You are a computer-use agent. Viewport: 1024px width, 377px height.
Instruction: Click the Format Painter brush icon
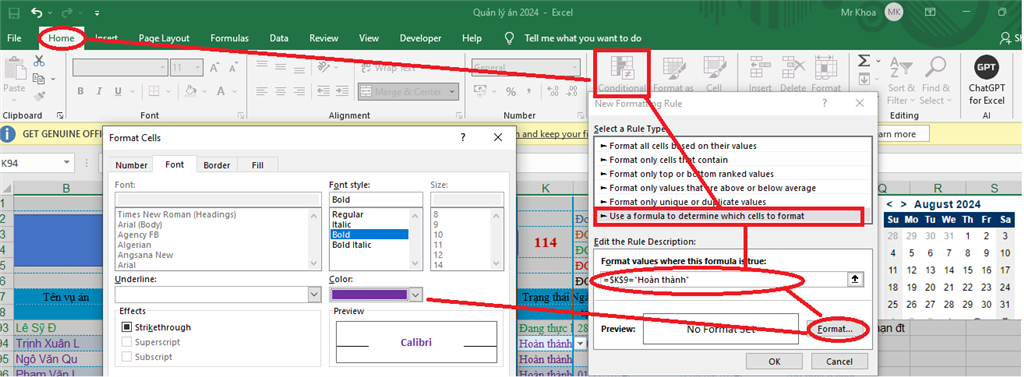coord(39,97)
